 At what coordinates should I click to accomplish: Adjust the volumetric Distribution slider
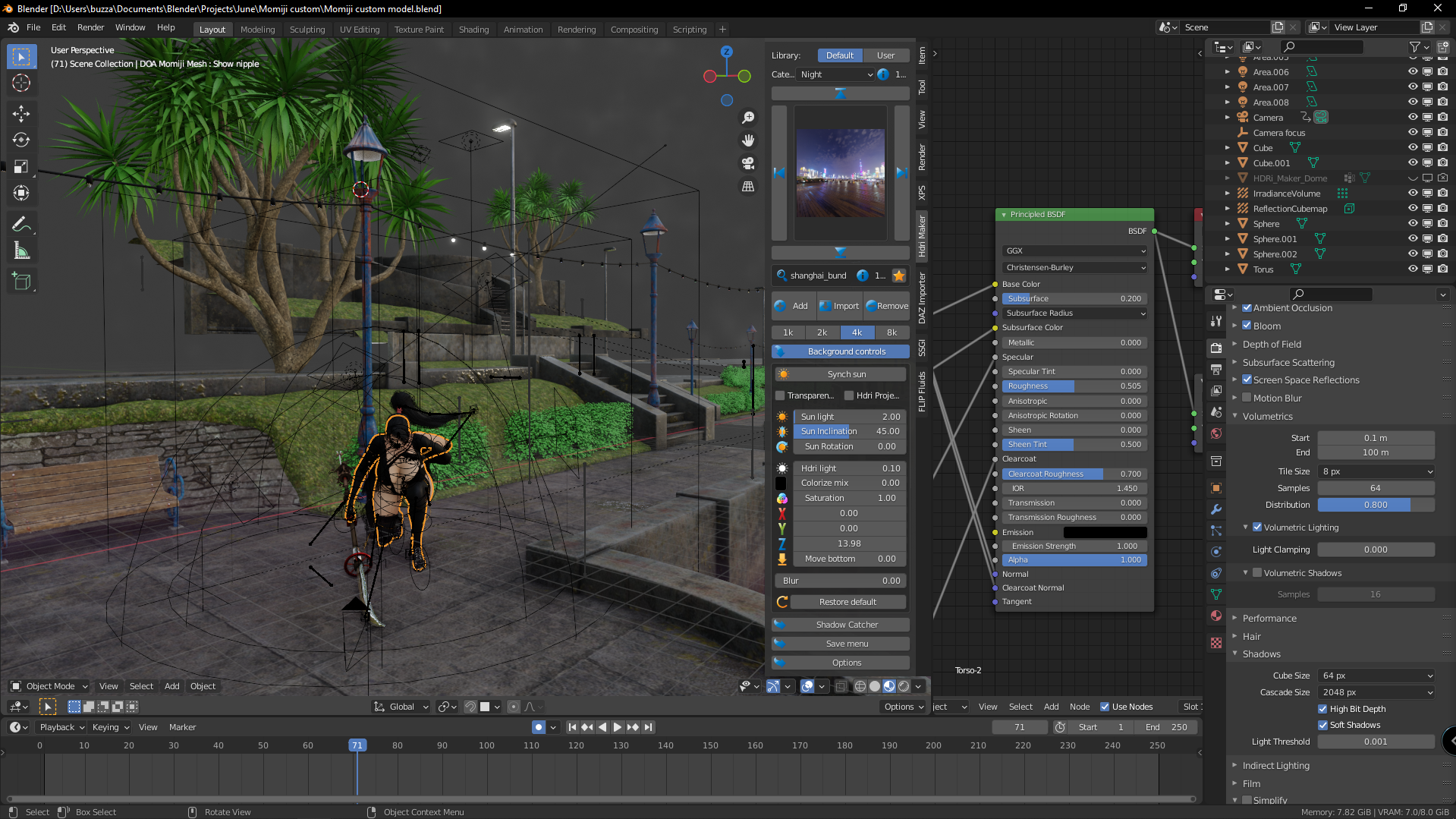point(1376,505)
